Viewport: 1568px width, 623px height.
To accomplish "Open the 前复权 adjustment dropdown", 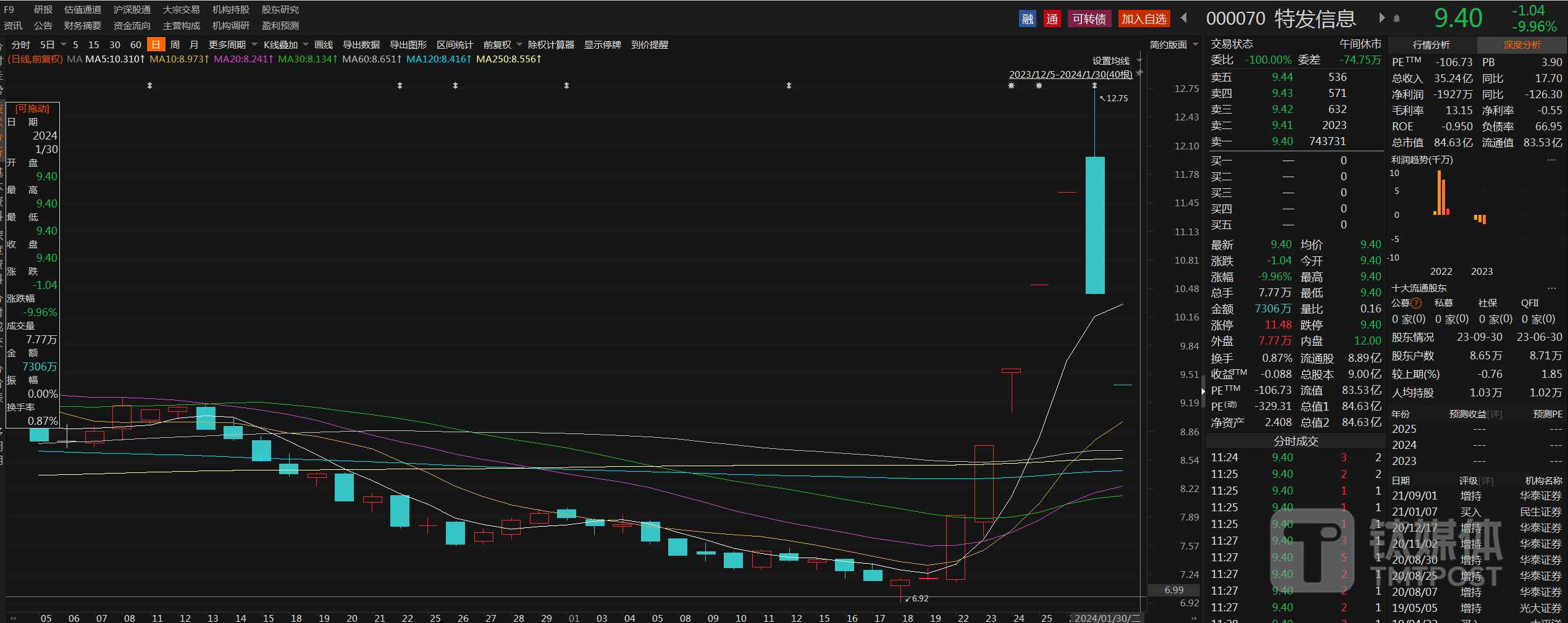I will pos(502,45).
